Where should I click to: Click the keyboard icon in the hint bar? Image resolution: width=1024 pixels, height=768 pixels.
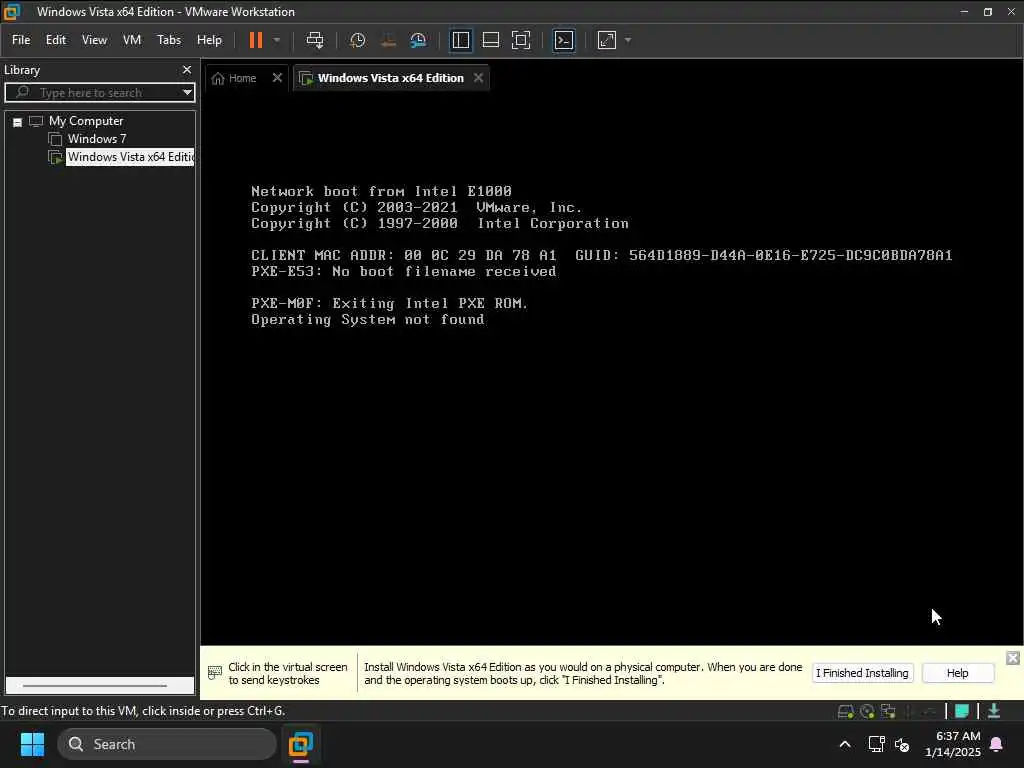pos(215,673)
